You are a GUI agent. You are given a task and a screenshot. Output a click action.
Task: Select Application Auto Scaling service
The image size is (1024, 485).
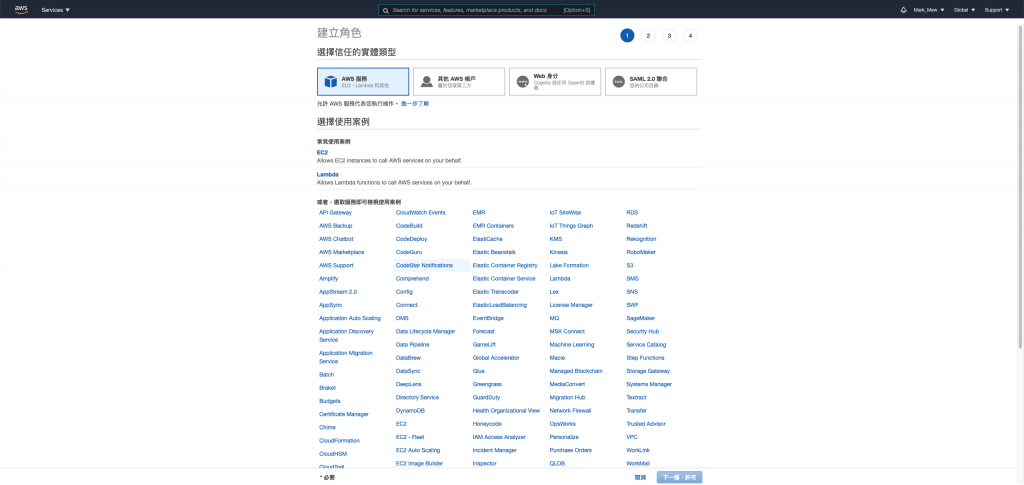[349, 319]
